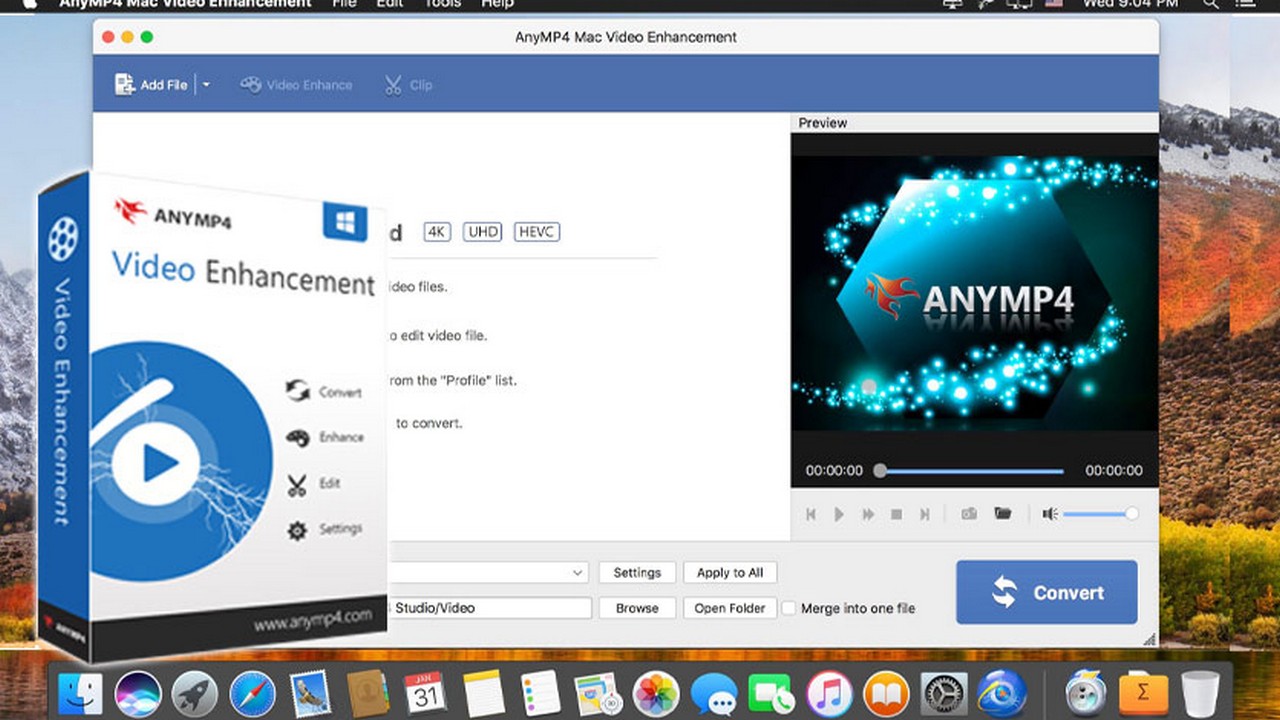Launch Safari from the dock
The height and width of the screenshot is (720, 1280).
click(x=252, y=693)
